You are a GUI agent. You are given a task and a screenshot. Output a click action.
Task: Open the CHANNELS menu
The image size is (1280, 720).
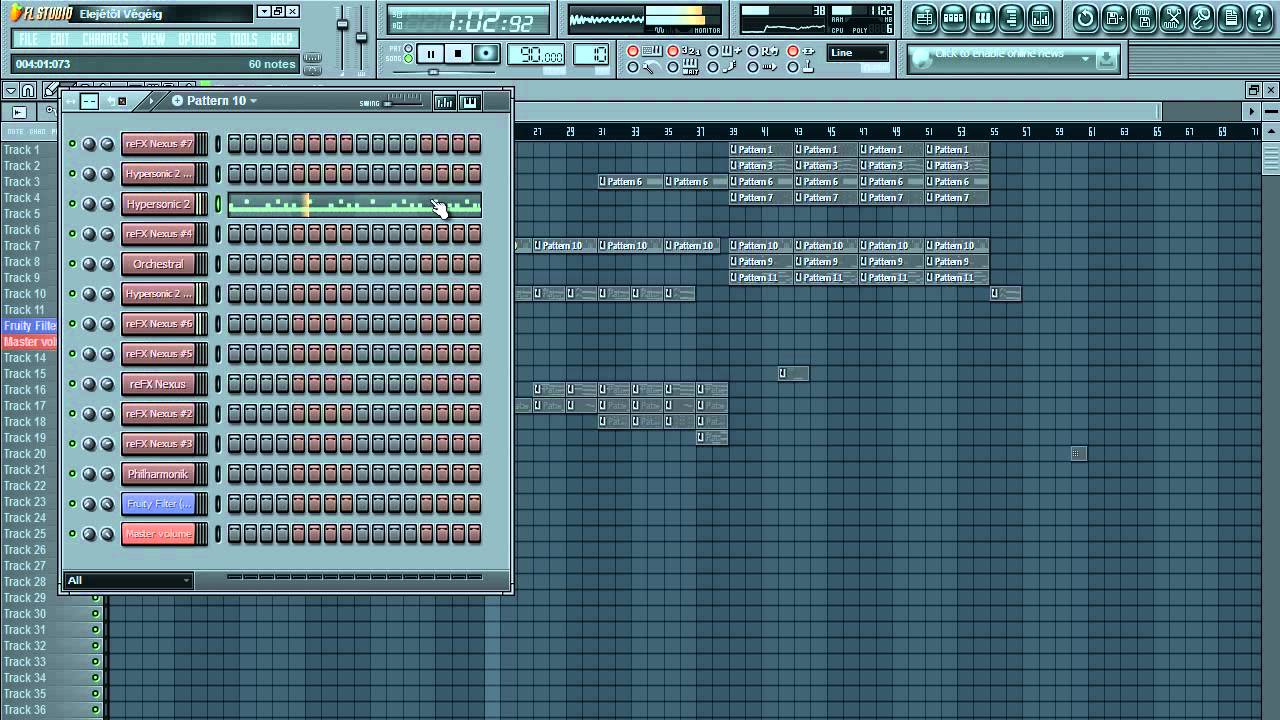pos(105,39)
